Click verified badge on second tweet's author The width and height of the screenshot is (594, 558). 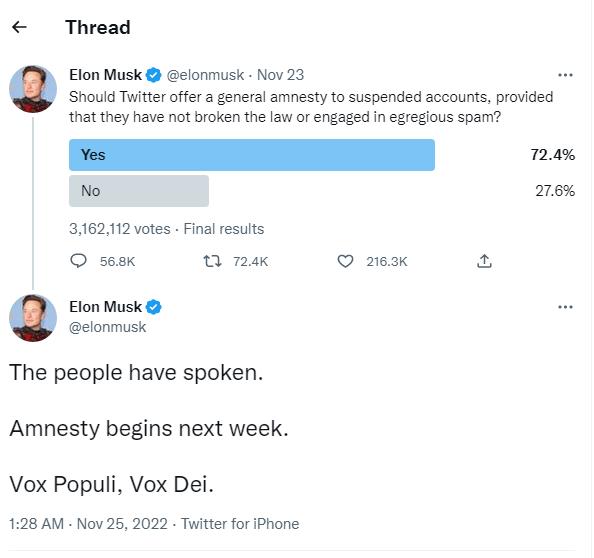154,307
